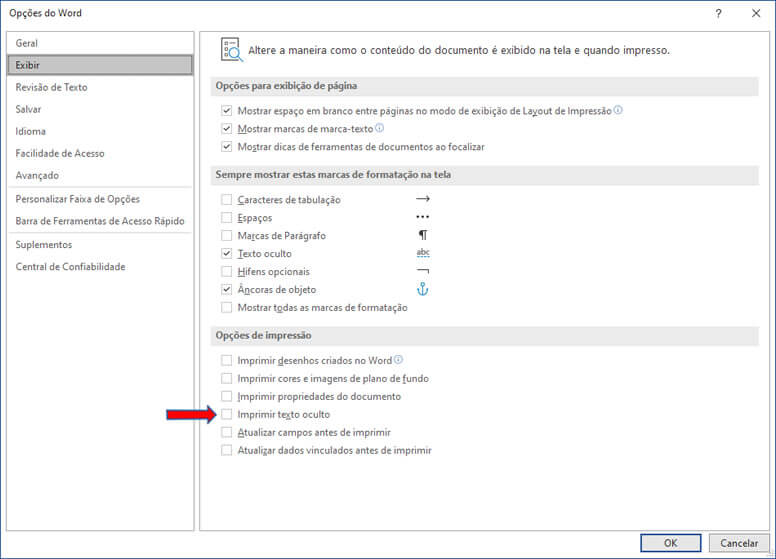Click the optional hyphen symbol
The image size is (776, 559).
pos(423,271)
